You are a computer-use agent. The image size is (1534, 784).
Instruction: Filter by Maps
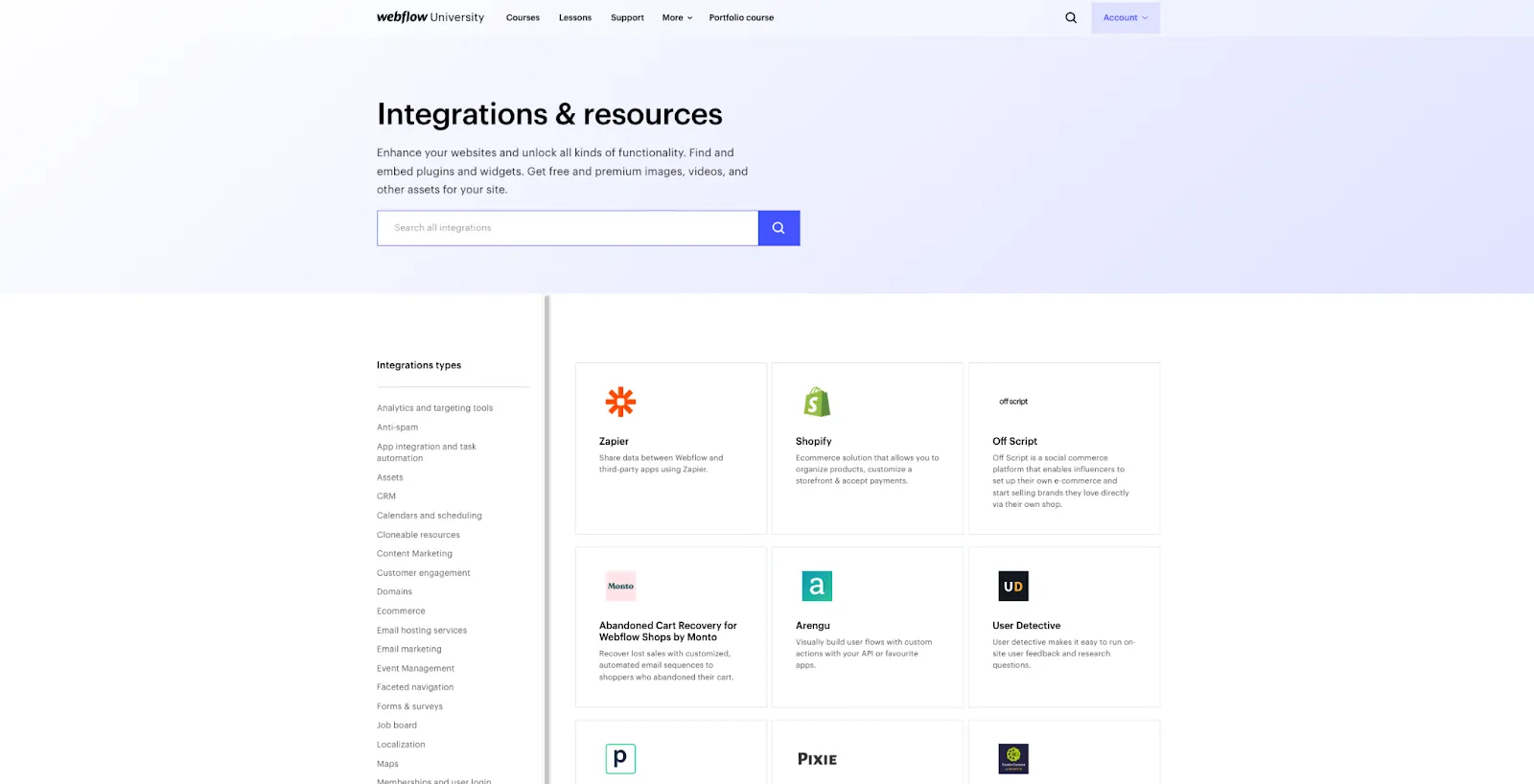(387, 764)
